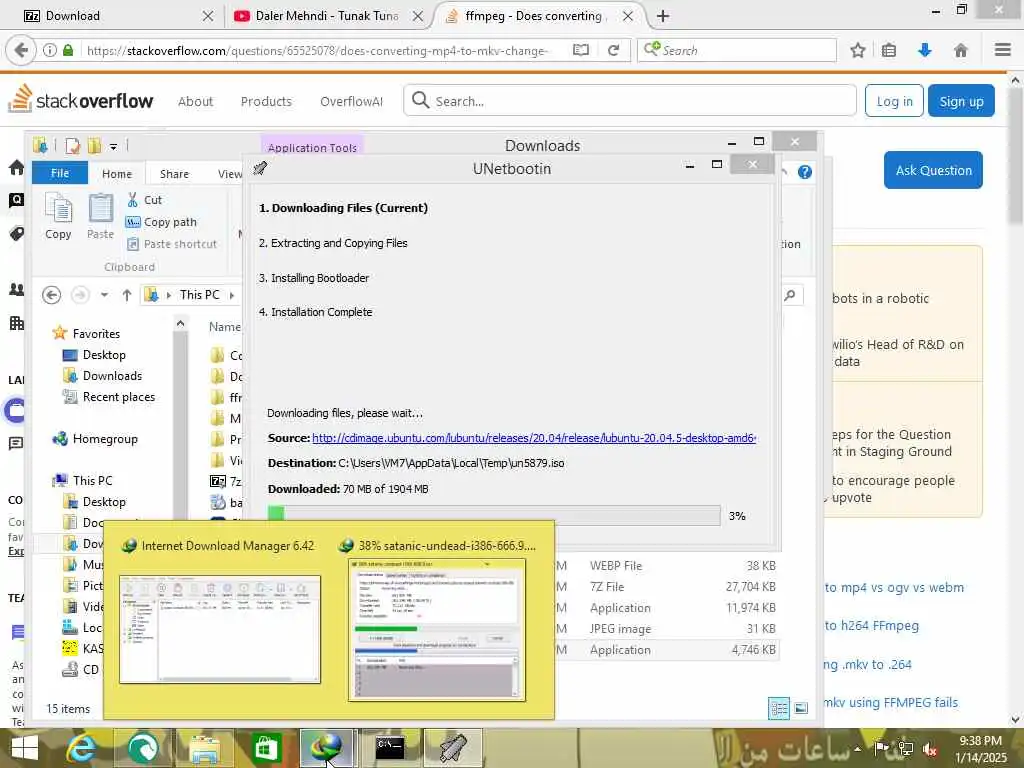This screenshot has width=1024, height=768.
Task: Open the Command Prompt taskbar icon
Action: [x=389, y=748]
